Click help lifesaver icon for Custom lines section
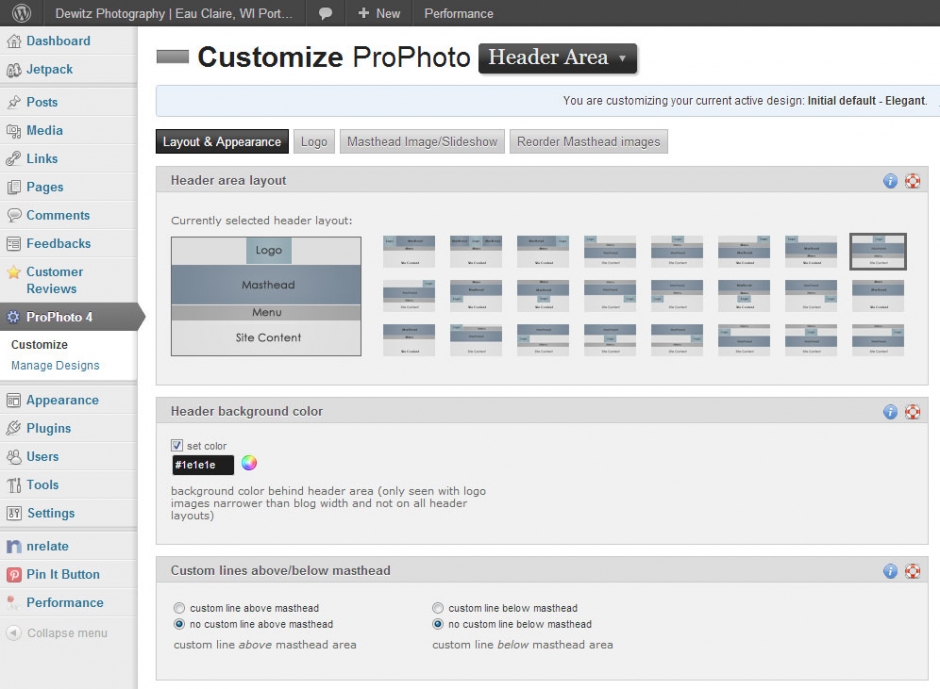The width and height of the screenshot is (940, 689). [x=912, y=571]
